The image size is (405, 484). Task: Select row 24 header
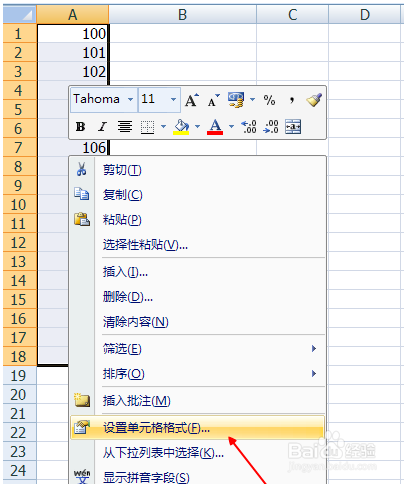[20, 471]
